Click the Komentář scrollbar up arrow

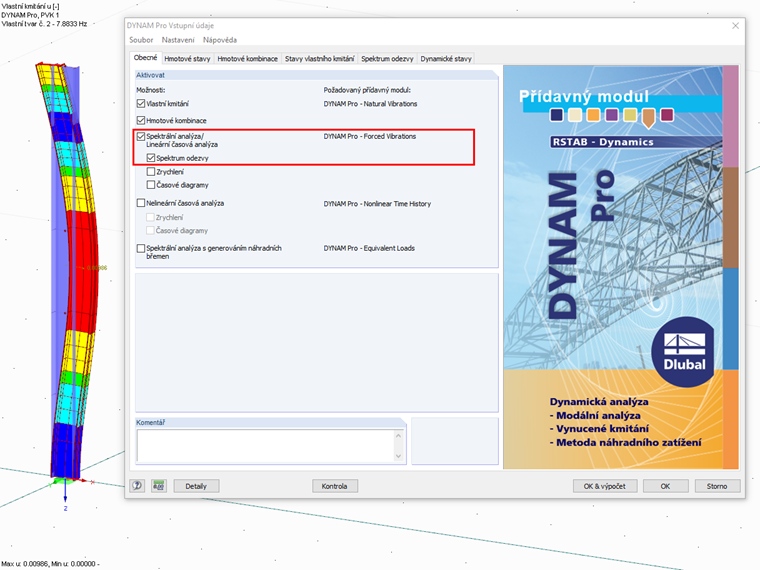(x=398, y=436)
